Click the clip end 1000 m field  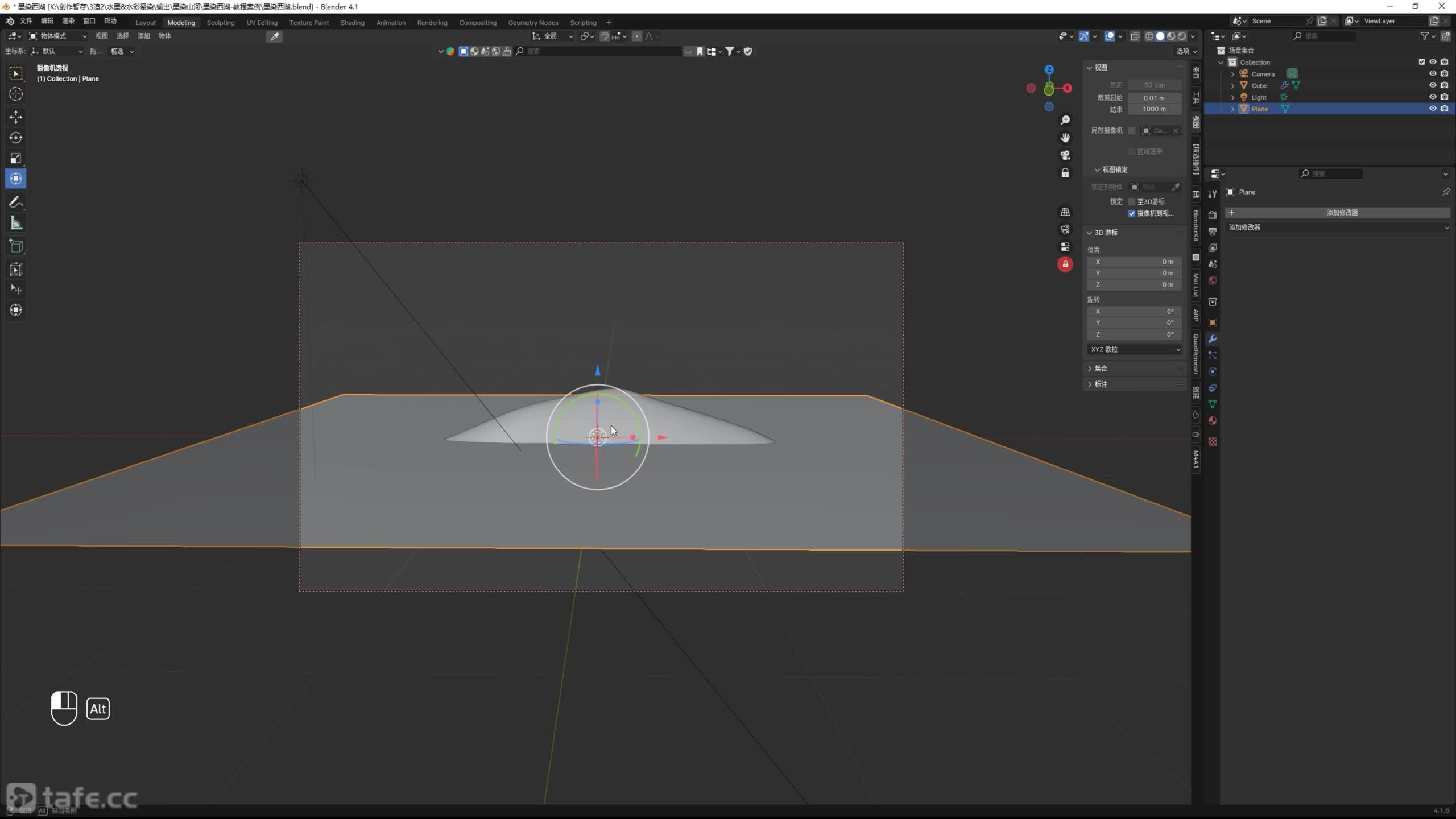pos(1154,109)
